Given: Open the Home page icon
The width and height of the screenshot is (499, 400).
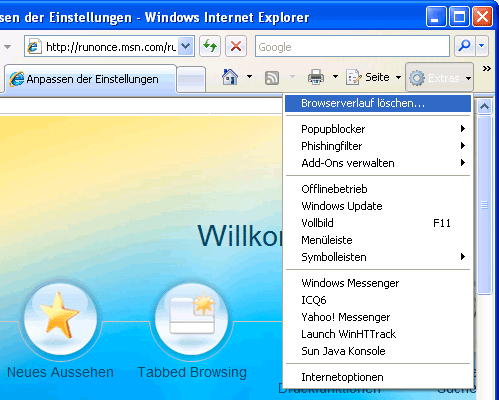Looking at the screenshot, I should tap(230, 77).
